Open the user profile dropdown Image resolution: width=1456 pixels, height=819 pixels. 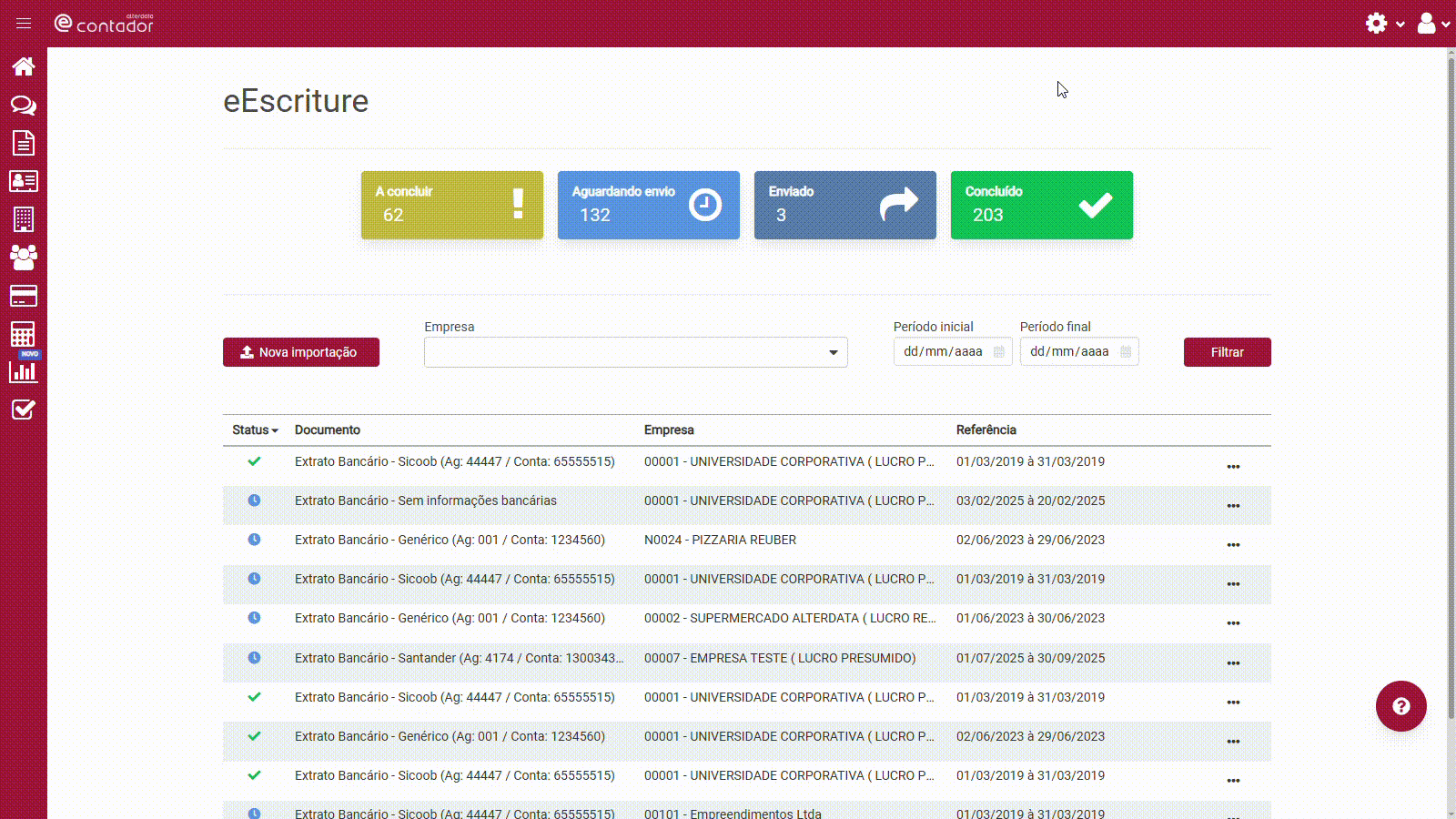pos(1432,24)
